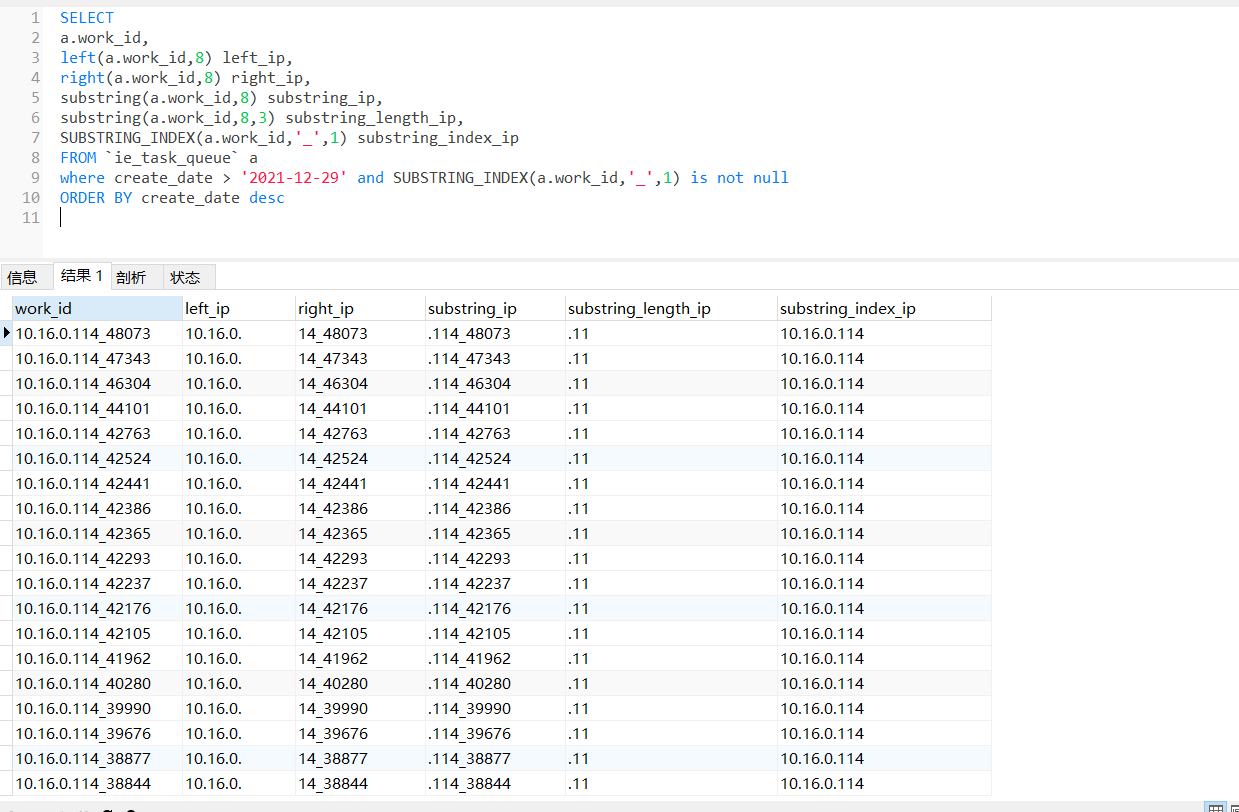This screenshot has height=812, width=1239.
Task: Click left_ip cell in row 10.16.0.114_42763
Action: (239, 433)
